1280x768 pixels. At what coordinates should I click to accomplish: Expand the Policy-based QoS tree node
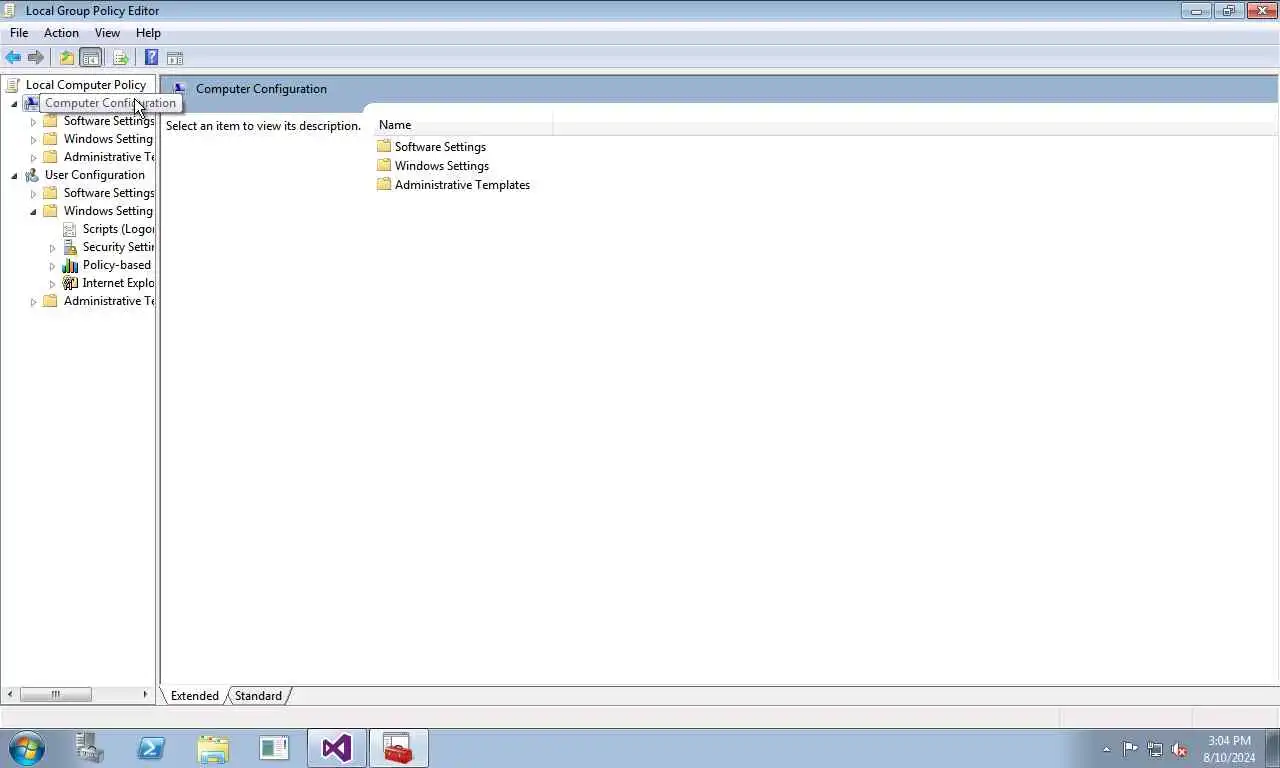[52, 266]
